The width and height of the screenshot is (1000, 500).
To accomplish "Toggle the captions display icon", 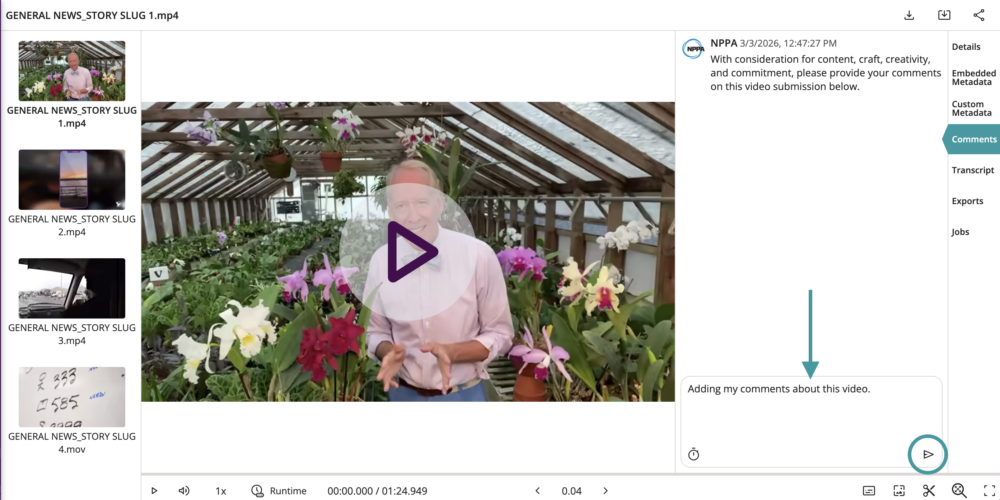I will (869, 490).
